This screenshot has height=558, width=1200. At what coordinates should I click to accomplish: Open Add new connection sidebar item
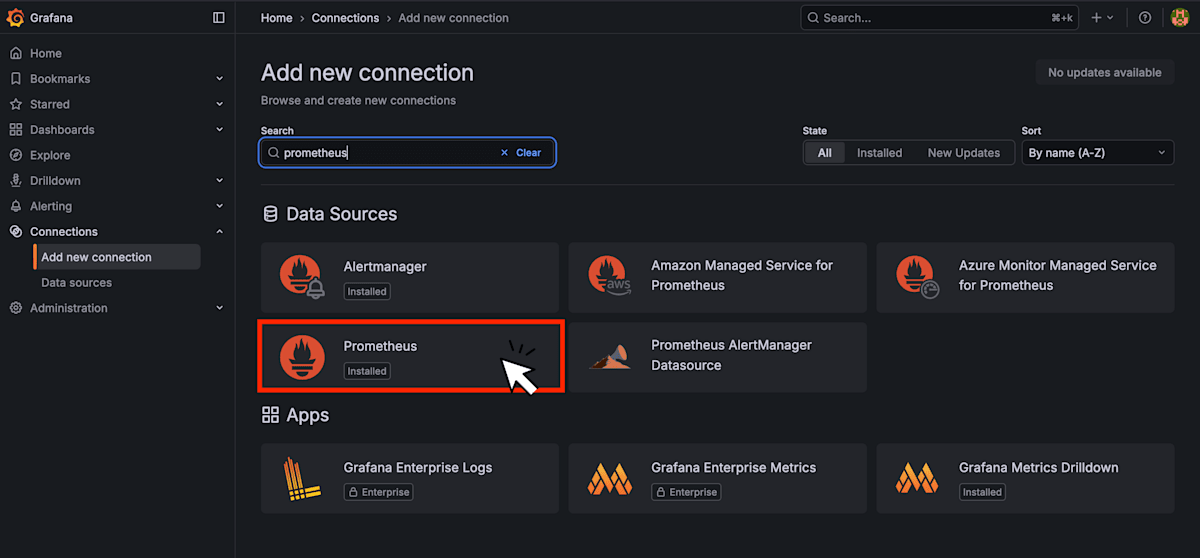click(117, 257)
